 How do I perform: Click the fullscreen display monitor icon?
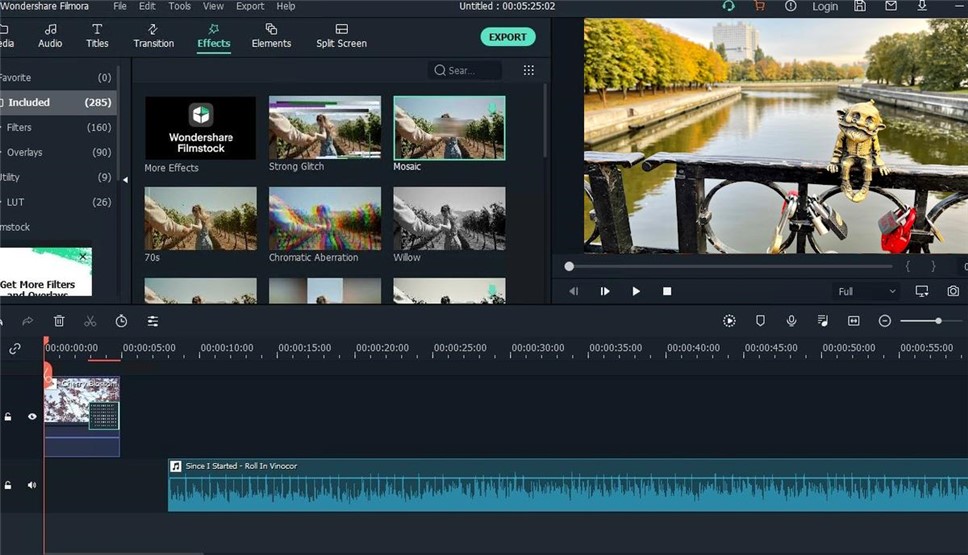pos(922,291)
